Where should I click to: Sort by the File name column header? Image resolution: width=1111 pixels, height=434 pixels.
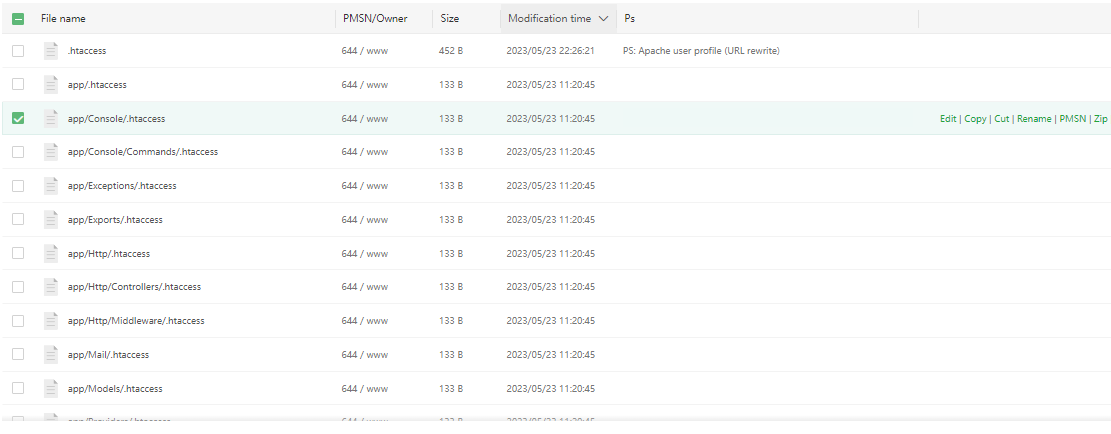(x=63, y=19)
